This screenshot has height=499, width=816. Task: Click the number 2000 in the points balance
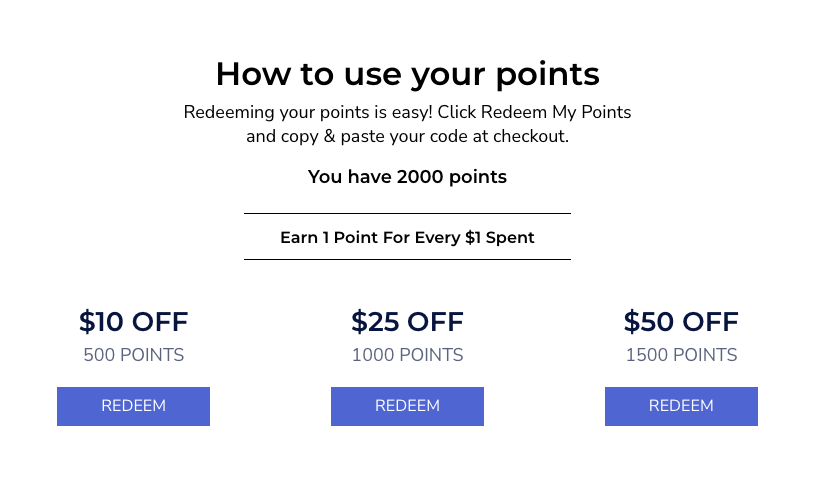420,177
